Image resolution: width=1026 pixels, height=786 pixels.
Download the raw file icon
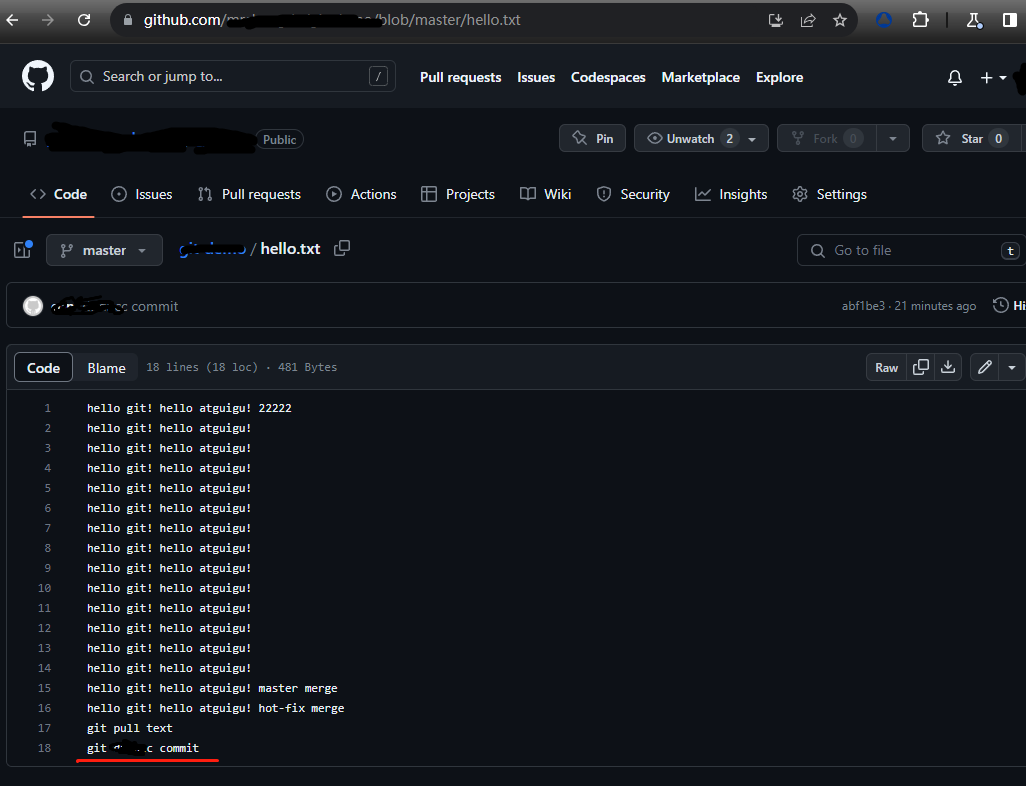(947, 367)
